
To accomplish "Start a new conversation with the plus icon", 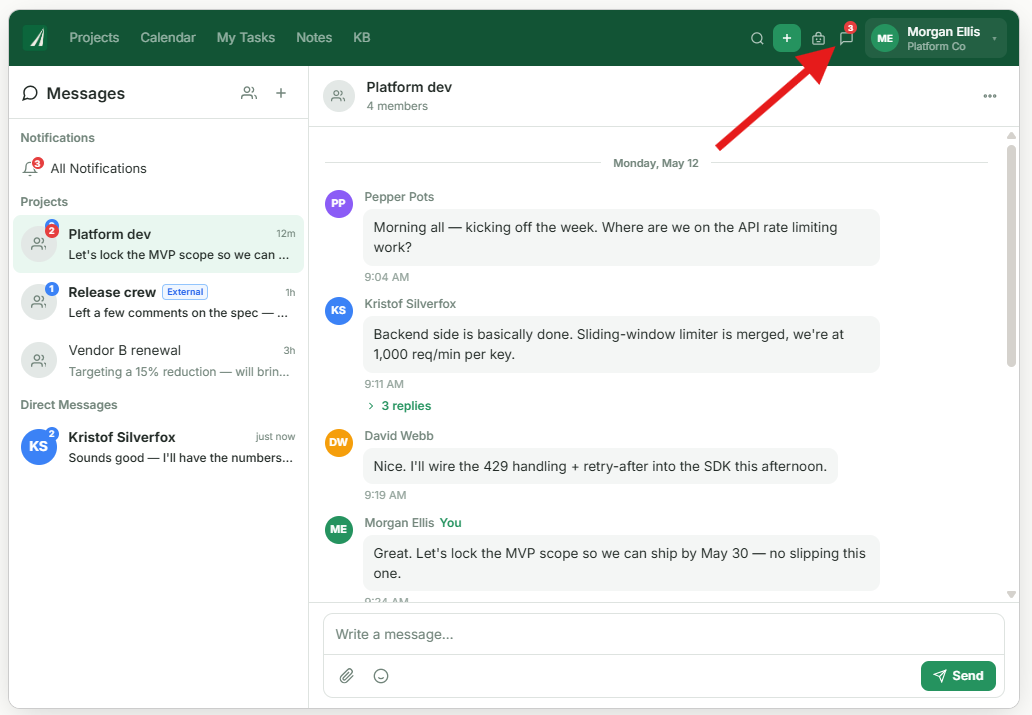I will tap(281, 93).
